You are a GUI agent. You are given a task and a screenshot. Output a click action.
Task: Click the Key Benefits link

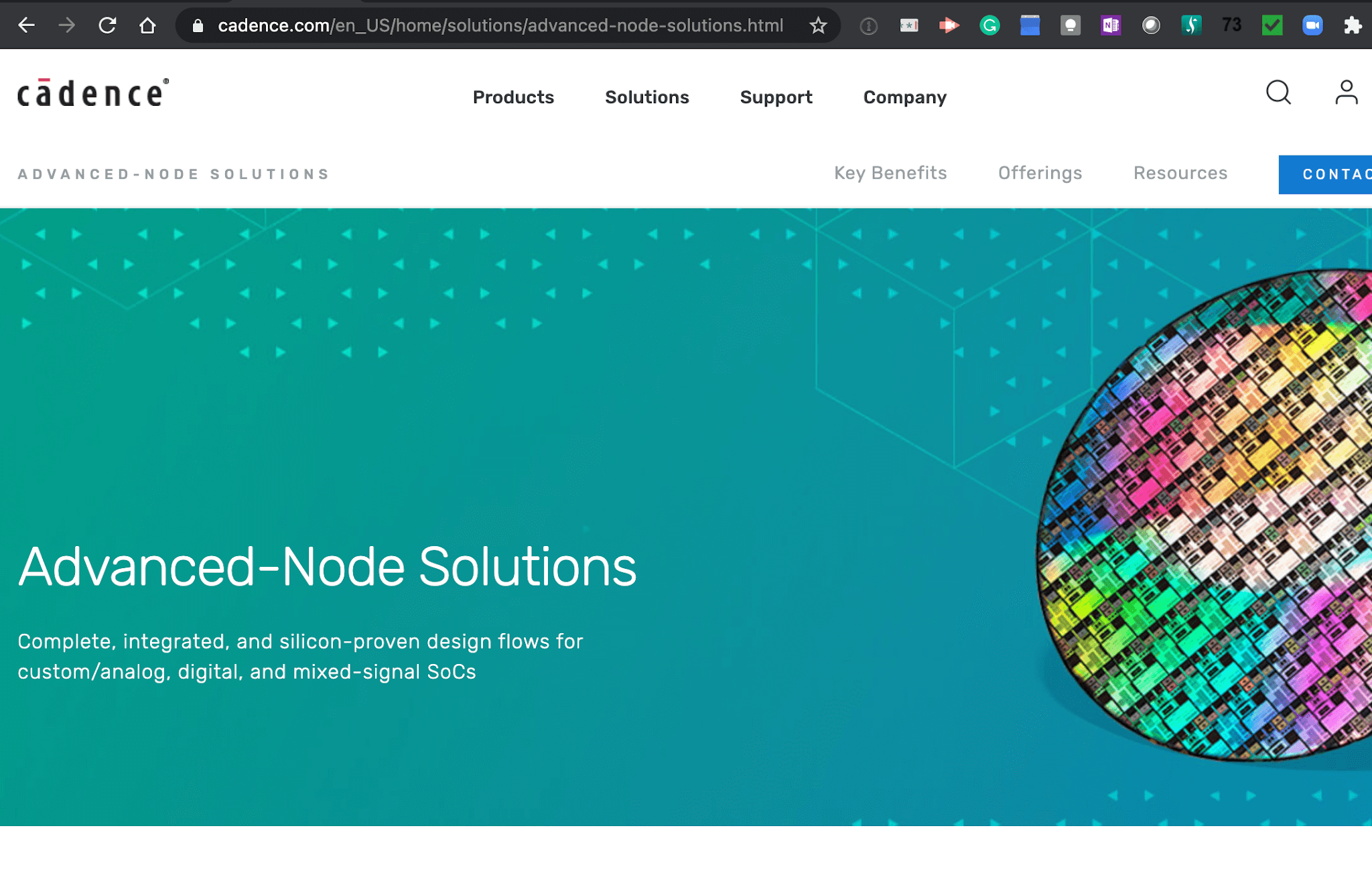pos(890,173)
